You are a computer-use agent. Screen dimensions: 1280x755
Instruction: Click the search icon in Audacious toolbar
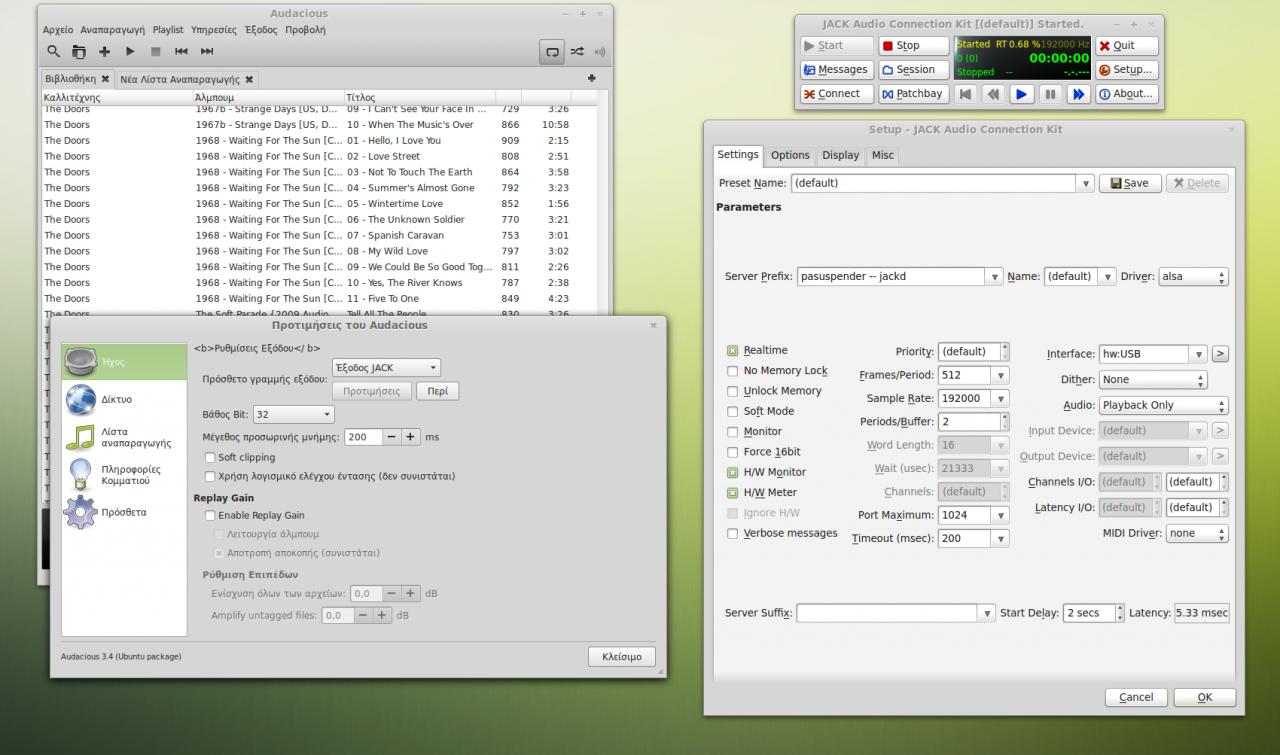click(x=54, y=52)
